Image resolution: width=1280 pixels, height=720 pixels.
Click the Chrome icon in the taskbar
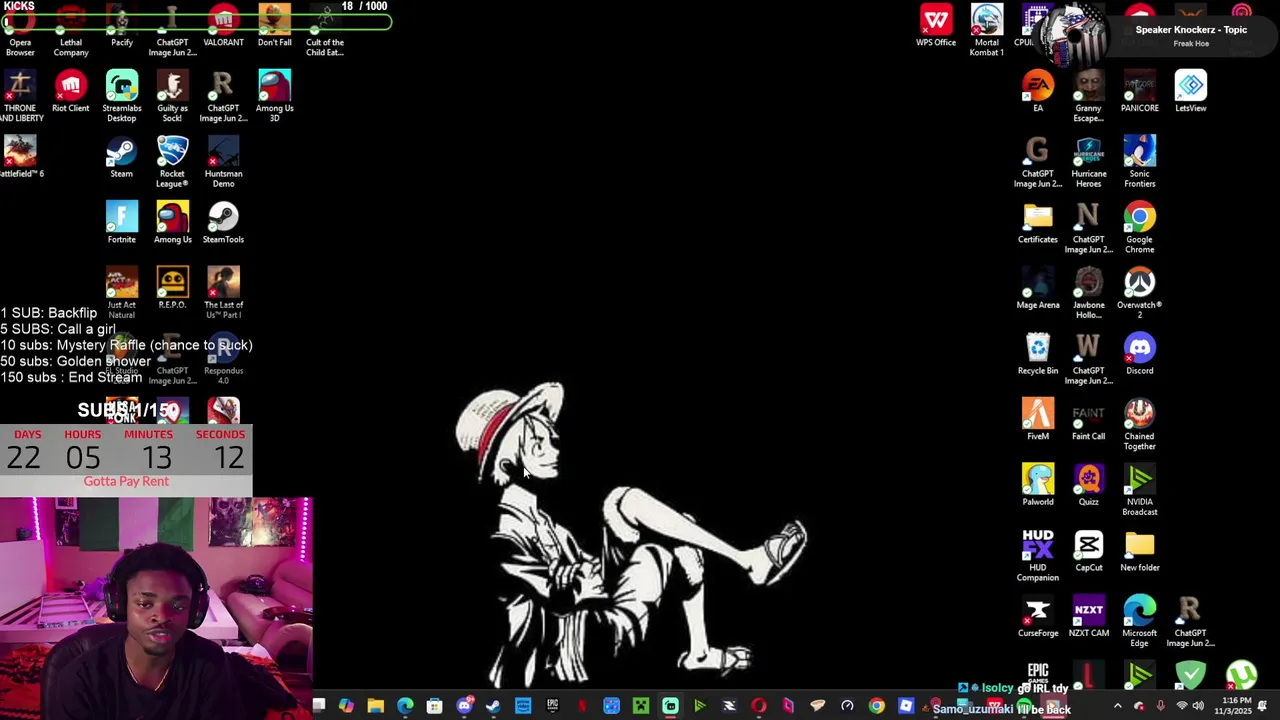(x=876, y=706)
